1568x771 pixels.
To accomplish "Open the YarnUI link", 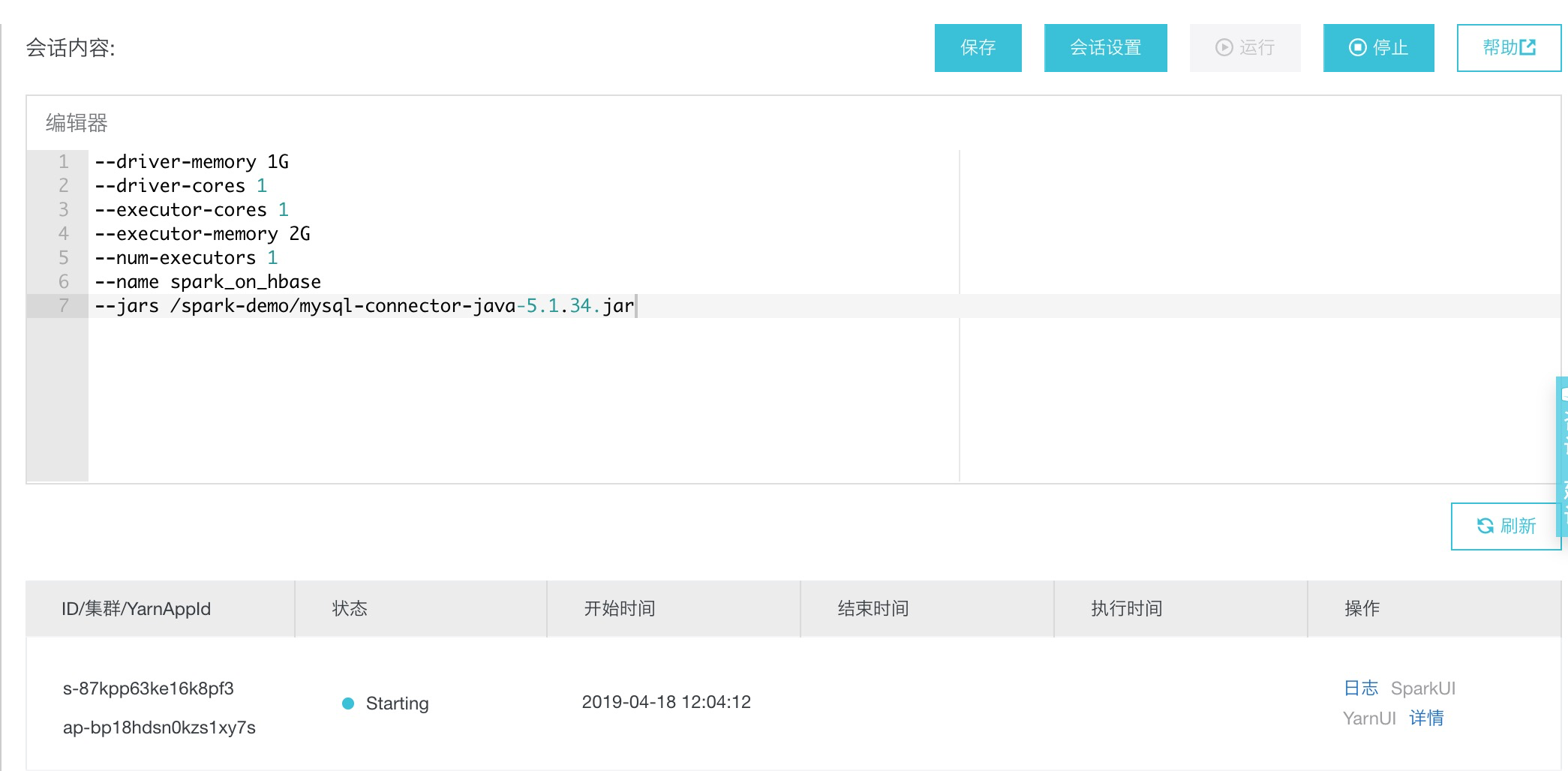I will click(1370, 718).
